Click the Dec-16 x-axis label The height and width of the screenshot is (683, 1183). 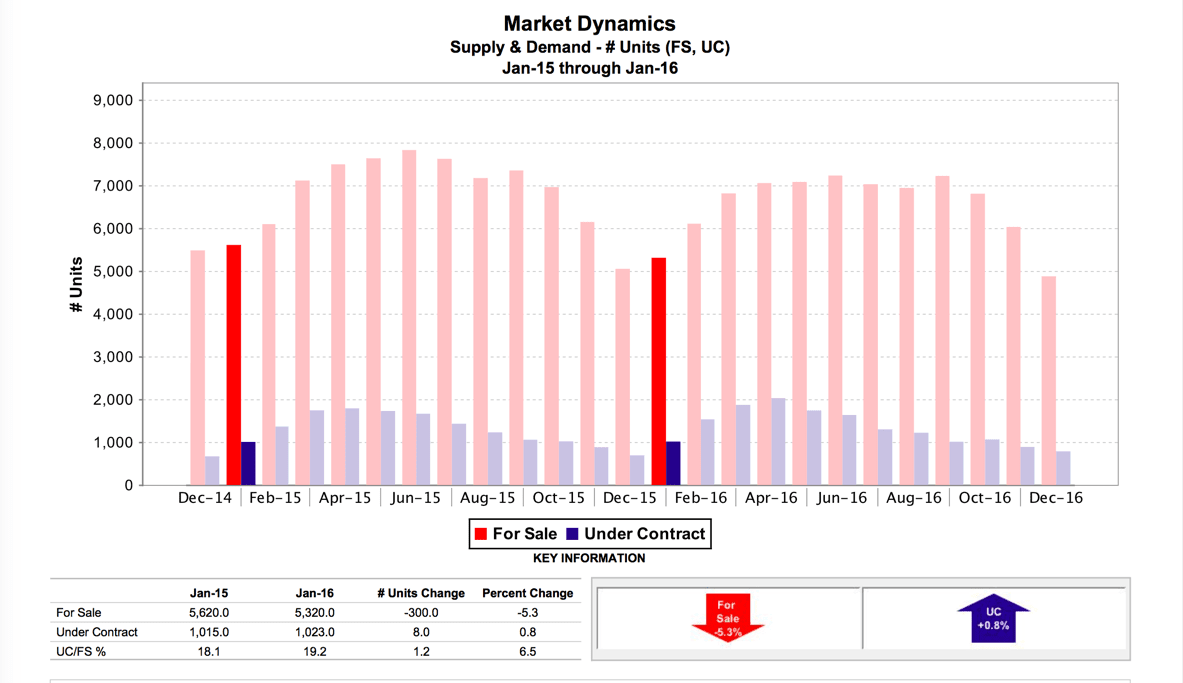pos(1055,497)
